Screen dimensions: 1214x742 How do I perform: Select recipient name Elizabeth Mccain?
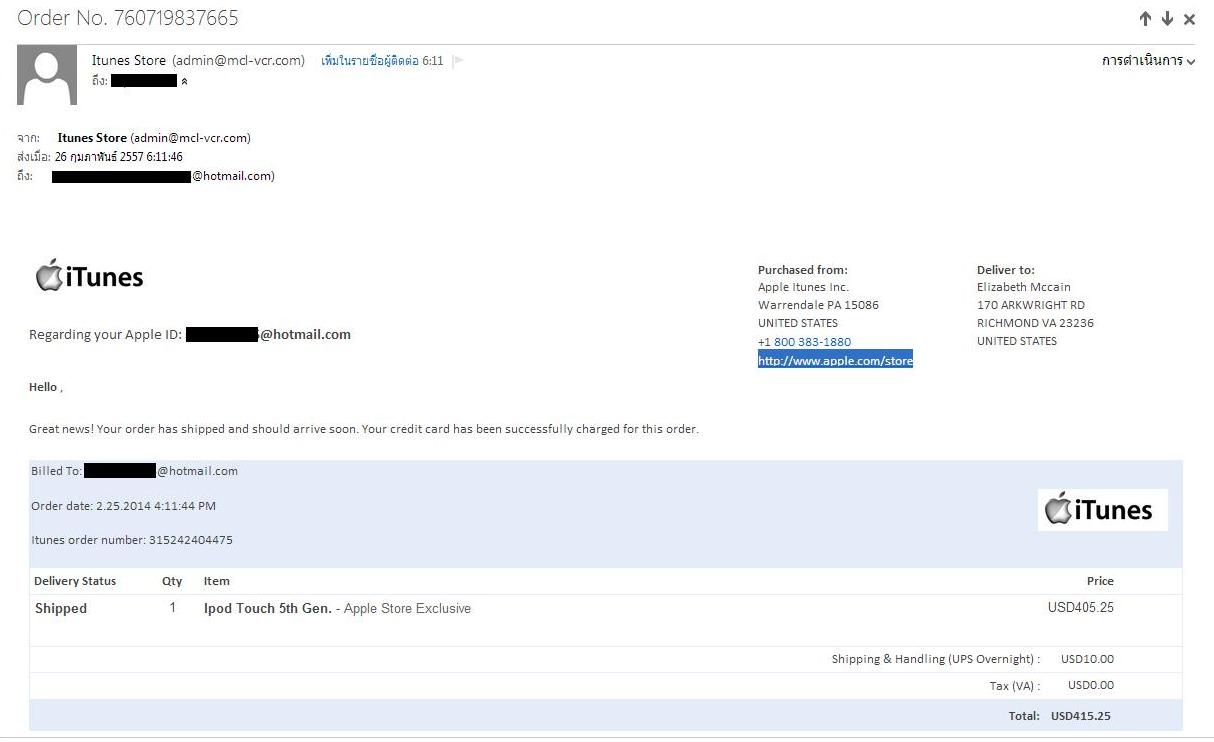click(x=1024, y=287)
